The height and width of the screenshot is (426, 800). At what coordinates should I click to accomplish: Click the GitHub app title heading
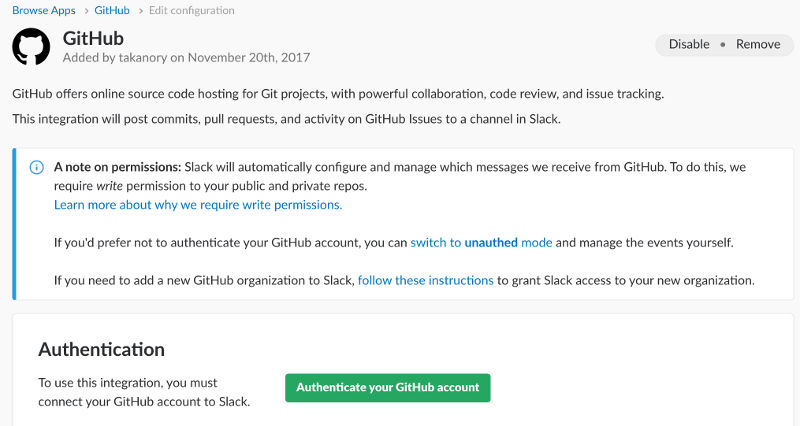(93, 38)
